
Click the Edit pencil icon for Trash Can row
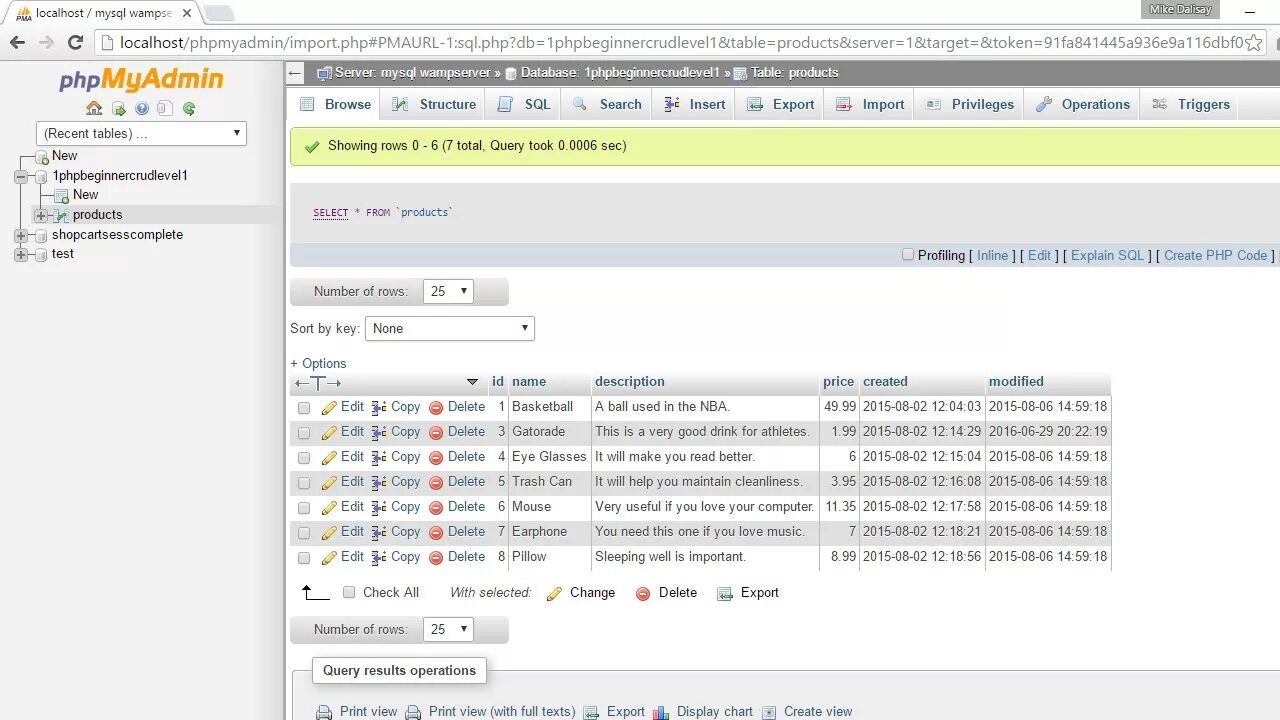[x=329, y=483]
